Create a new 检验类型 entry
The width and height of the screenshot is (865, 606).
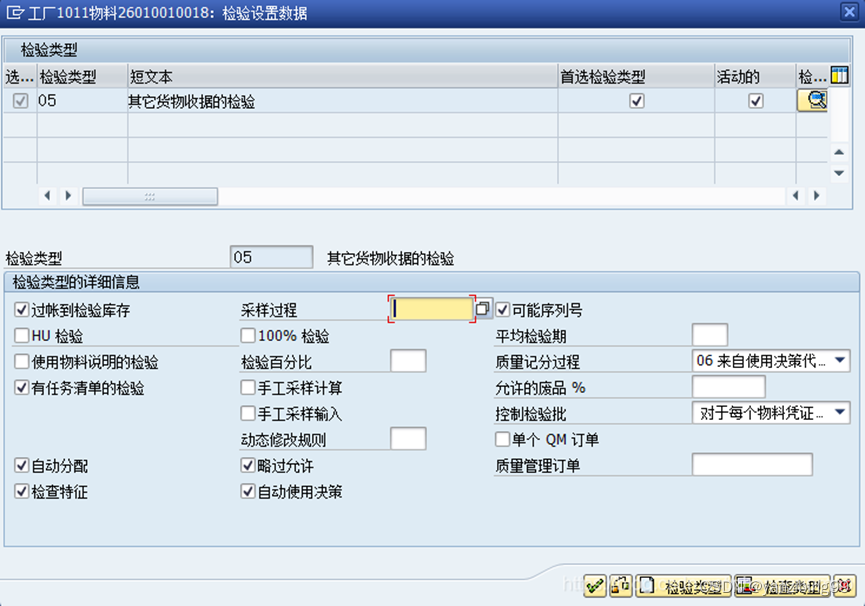tap(683, 586)
